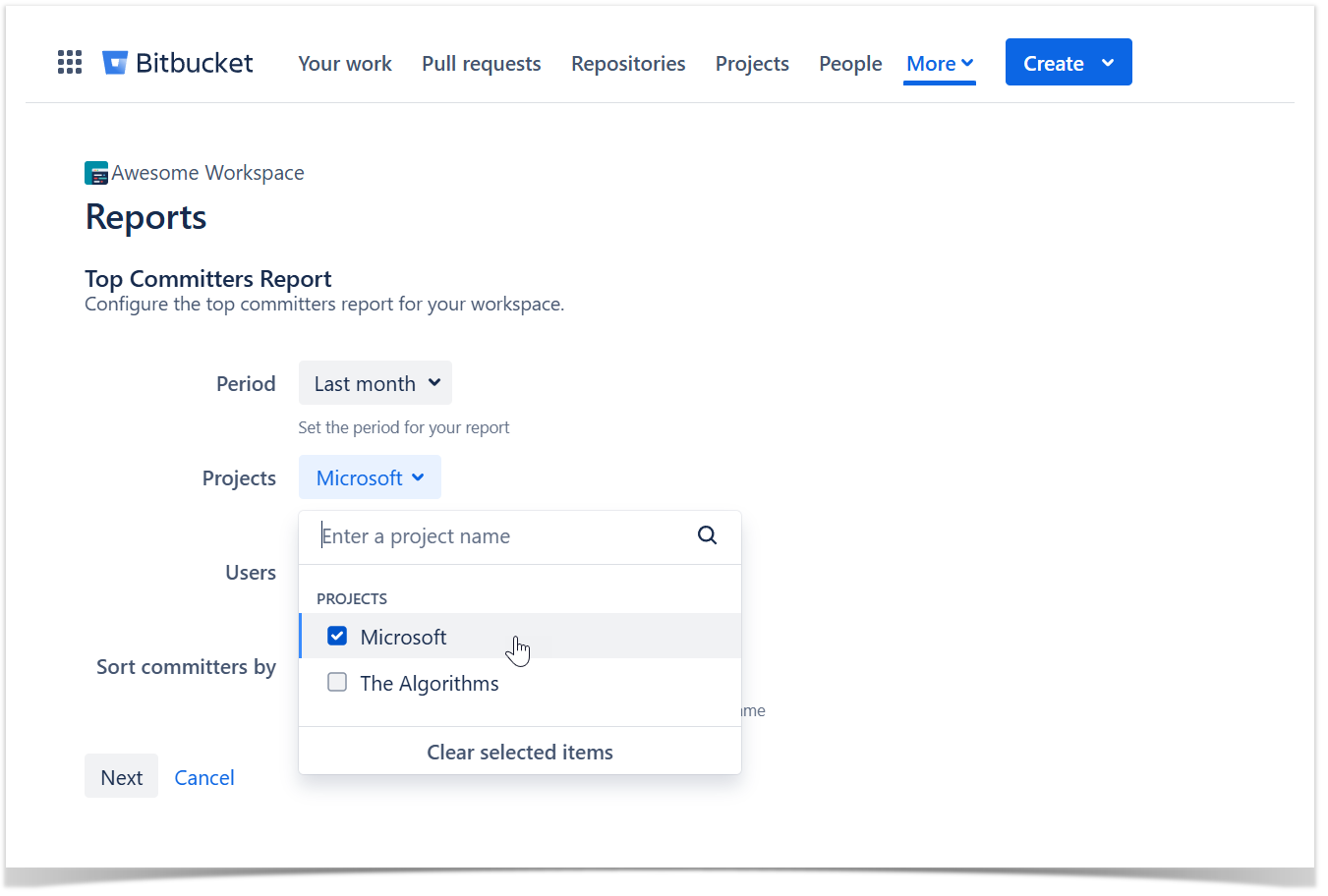Open the People page
The width and height of the screenshot is (1328, 896).
tap(850, 64)
